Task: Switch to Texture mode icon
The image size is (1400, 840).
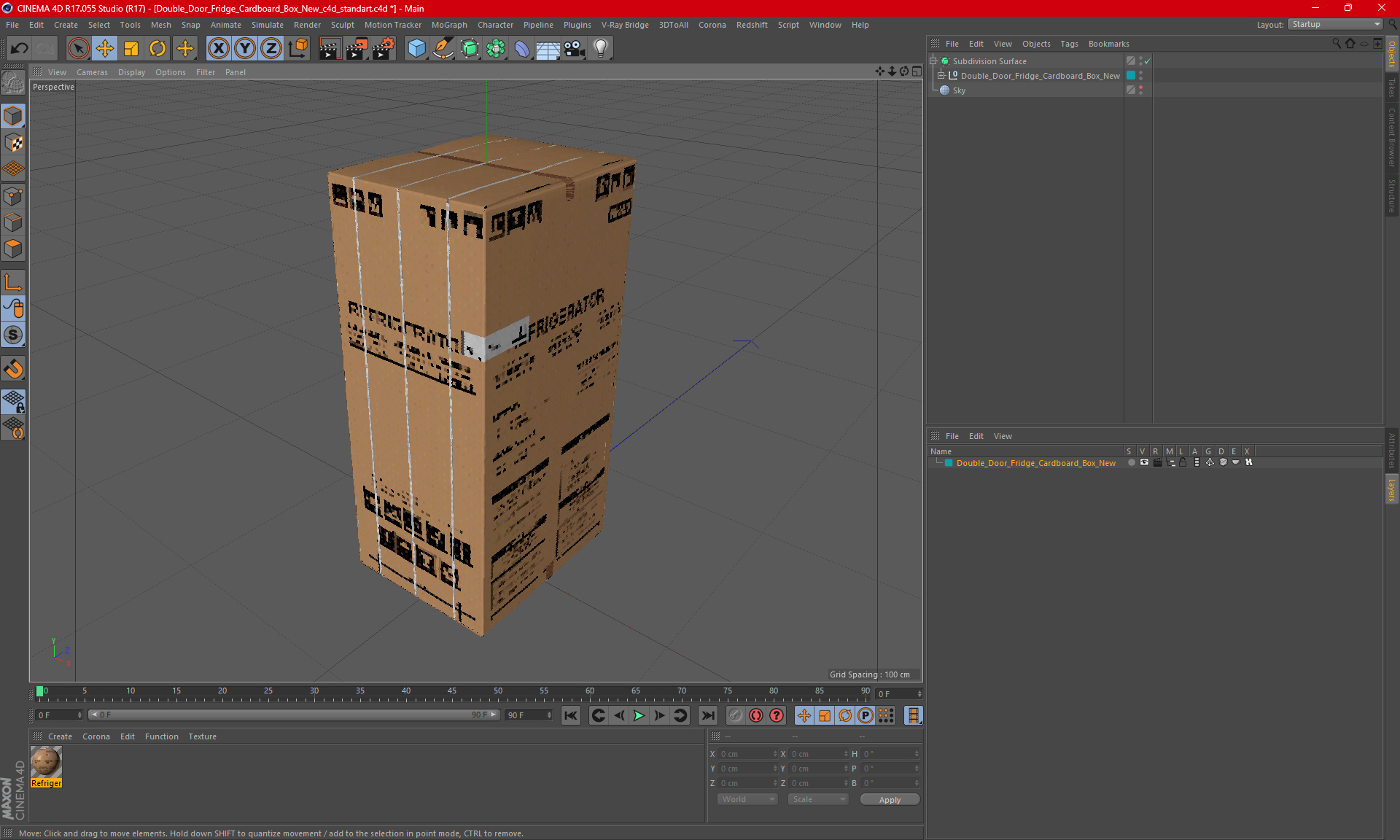Action: point(13,143)
